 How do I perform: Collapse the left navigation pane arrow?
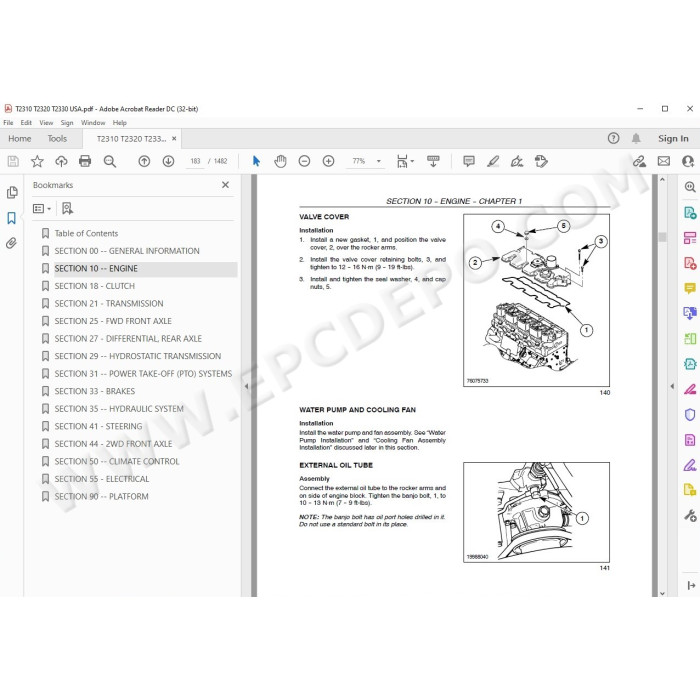coord(246,386)
